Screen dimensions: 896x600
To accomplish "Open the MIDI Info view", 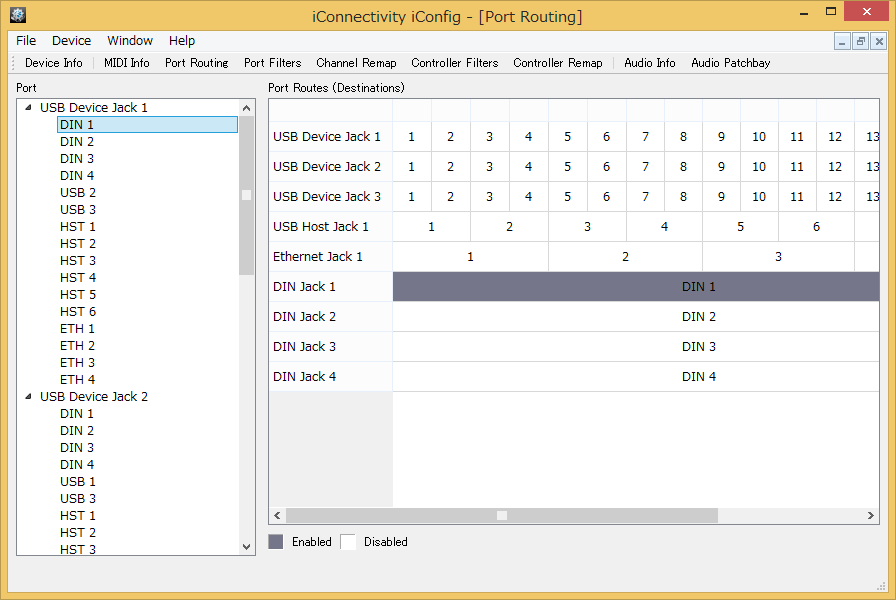I will click(x=126, y=63).
